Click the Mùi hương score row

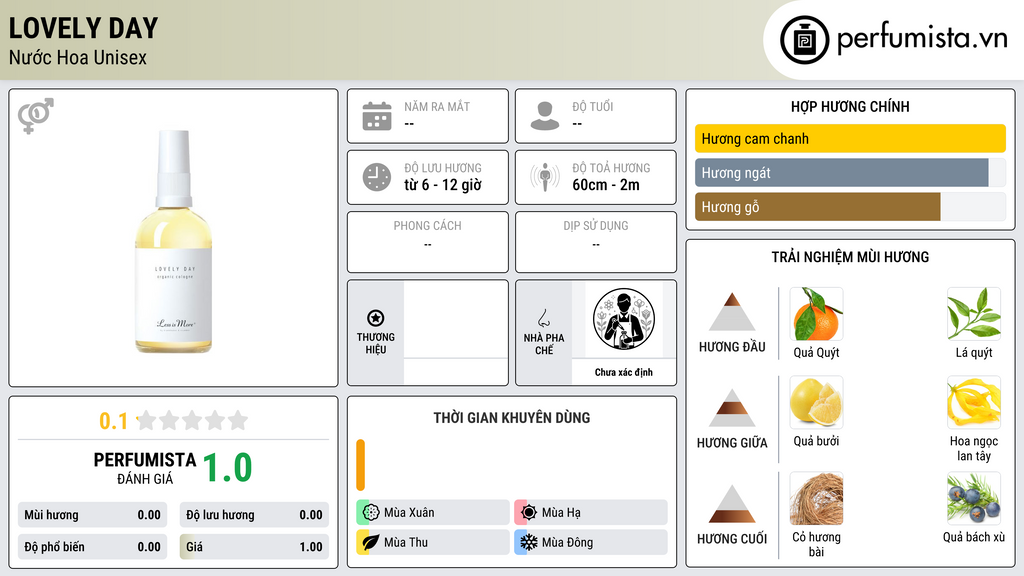pyautogui.click(x=92, y=515)
